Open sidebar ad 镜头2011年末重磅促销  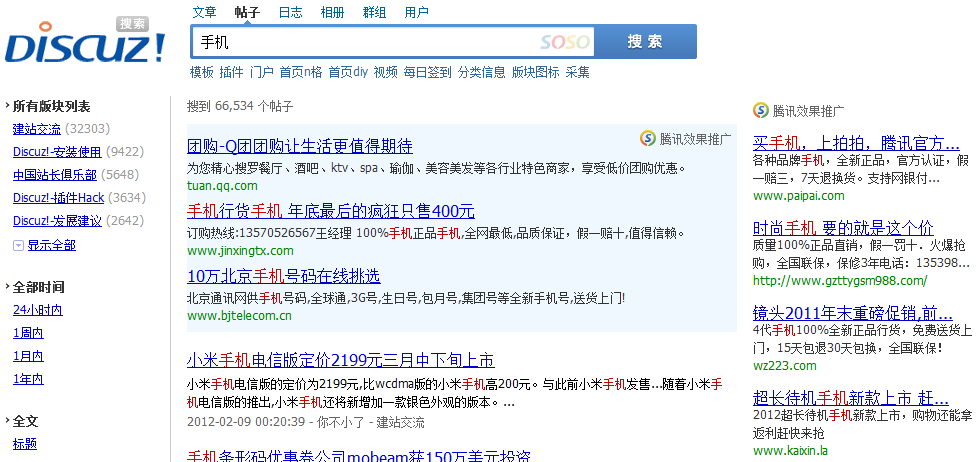click(852, 313)
